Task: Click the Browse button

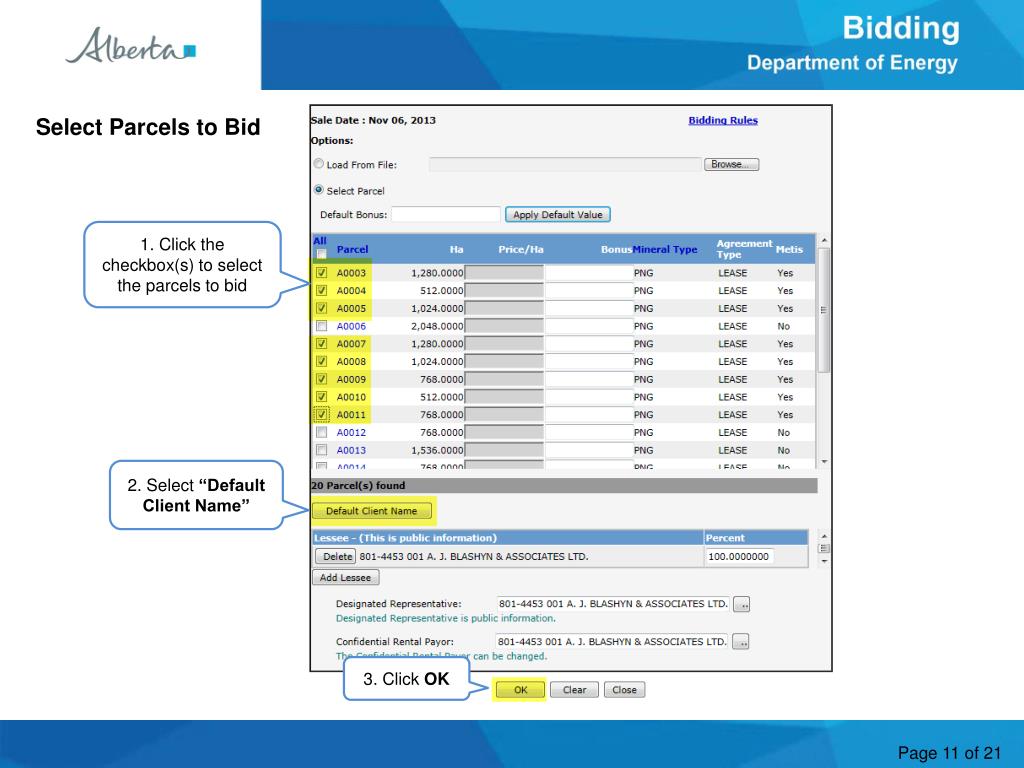Action: click(x=731, y=165)
